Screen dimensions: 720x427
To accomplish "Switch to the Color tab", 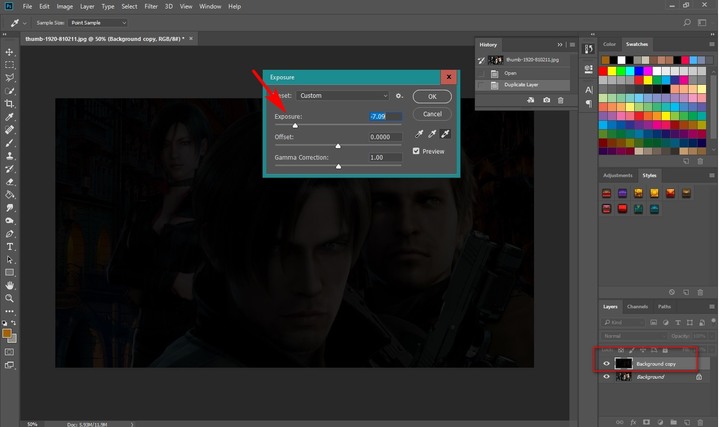I will tap(609, 44).
